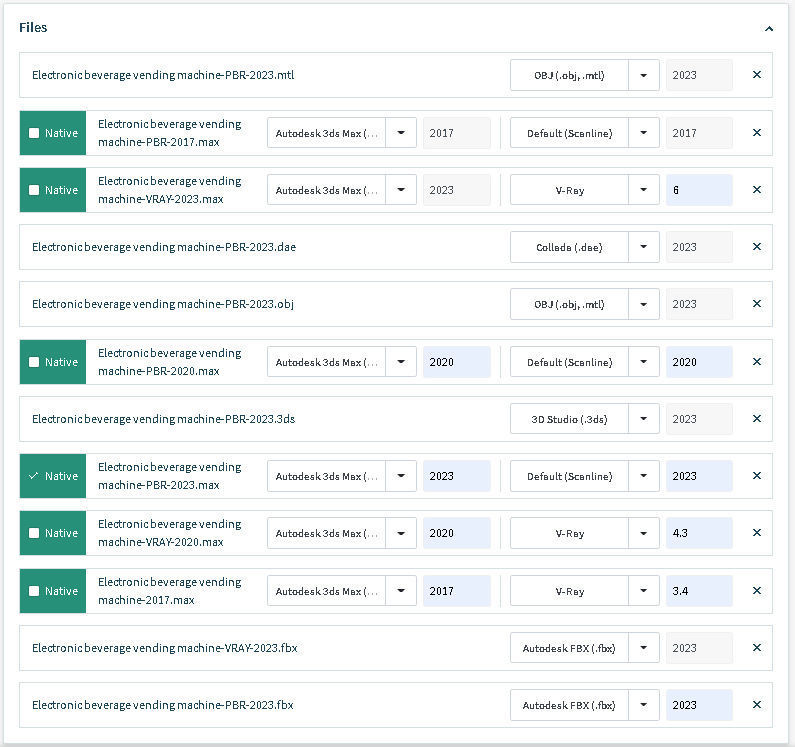Remove the PBR-2023.3ds file
795x747 pixels.
click(x=756, y=419)
